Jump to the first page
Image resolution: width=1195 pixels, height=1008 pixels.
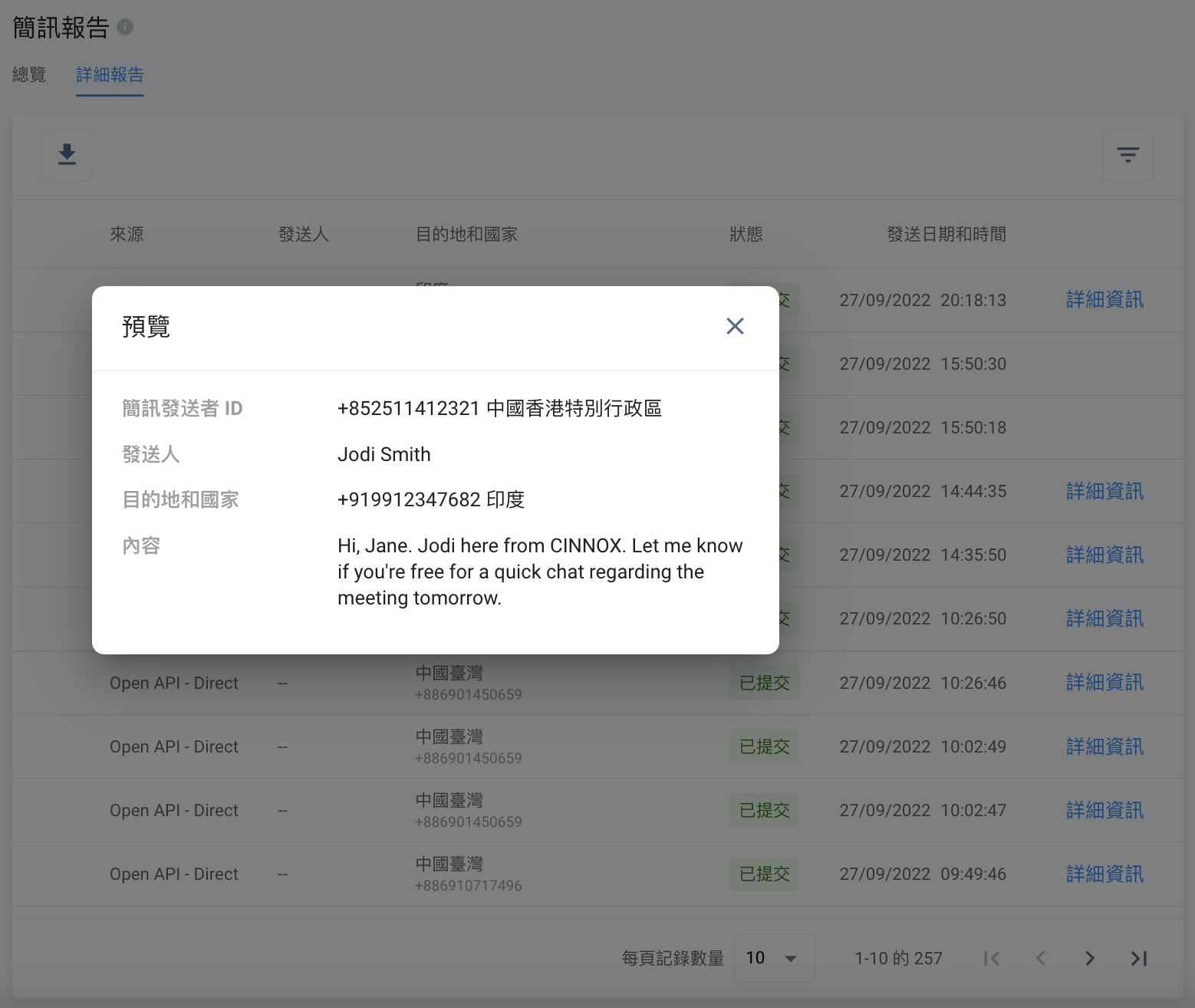[992, 958]
